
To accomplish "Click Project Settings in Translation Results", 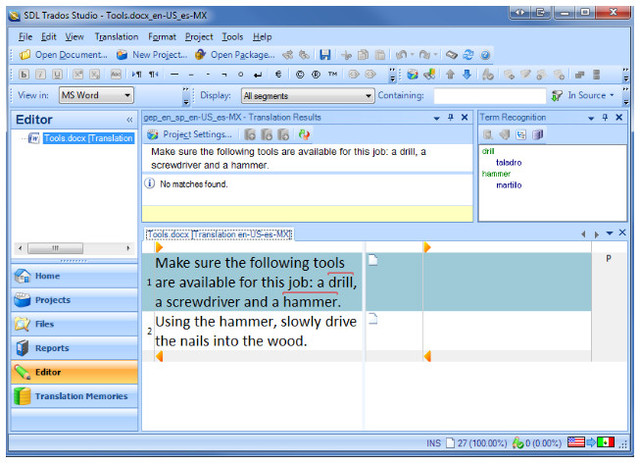I will (190, 134).
